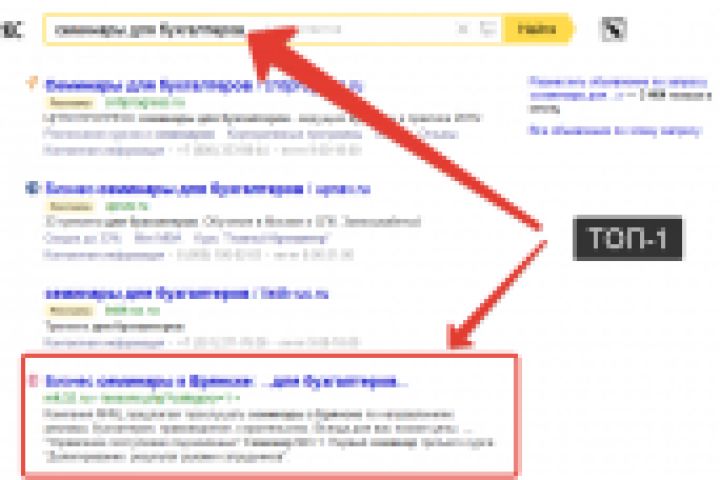Click the square icon right of search button
Viewport: 720px width, 480px height.
pyautogui.click(x=614, y=29)
